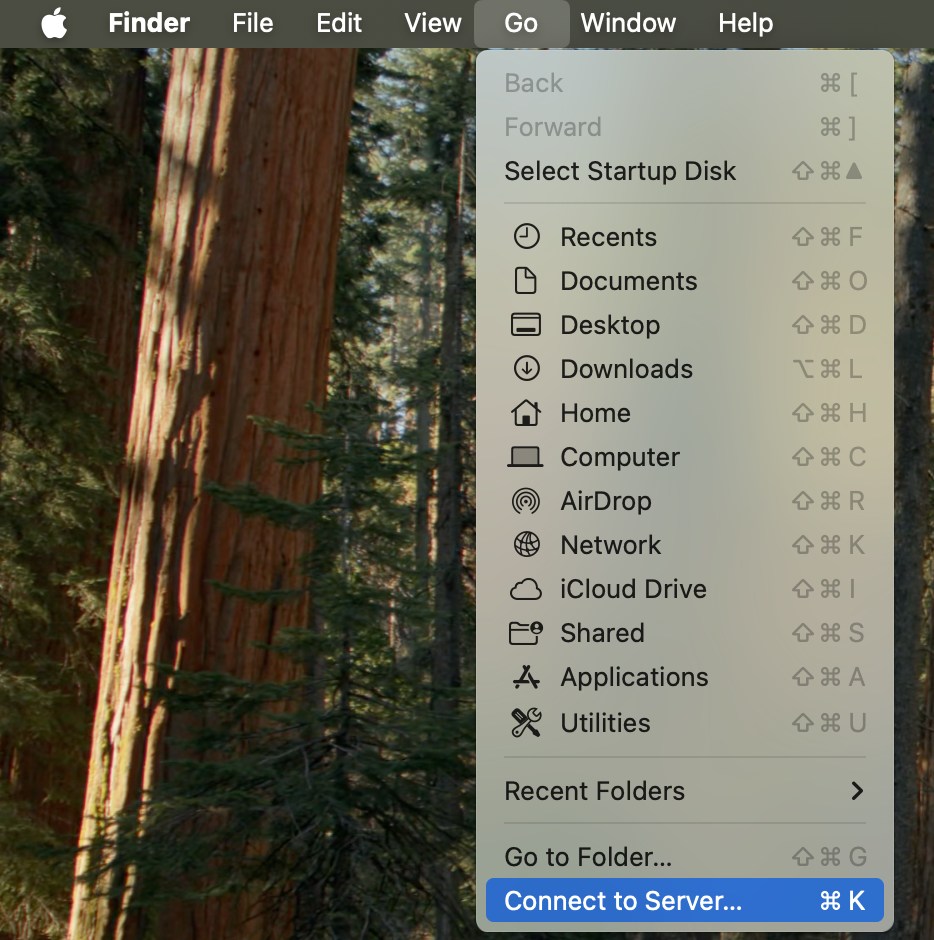Click the Home house icon

click(x=526, y=413)
